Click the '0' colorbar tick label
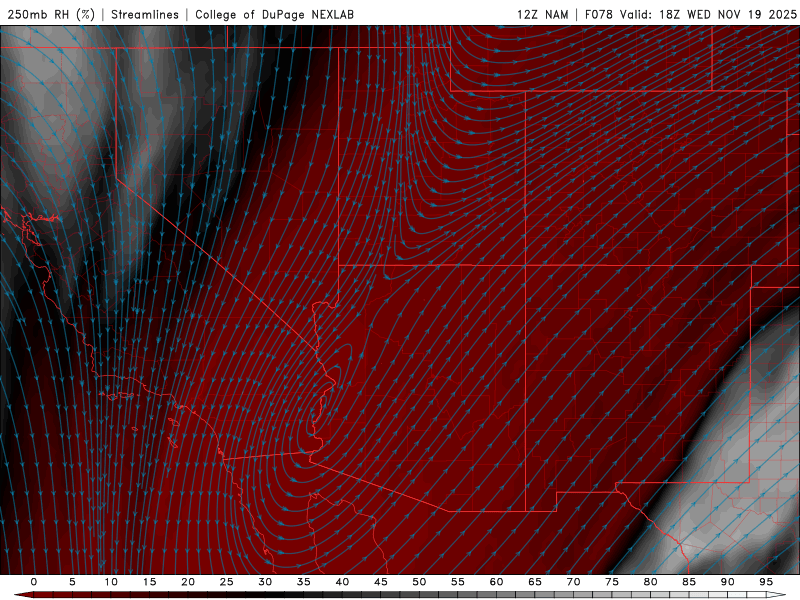 tap(34, 582)
